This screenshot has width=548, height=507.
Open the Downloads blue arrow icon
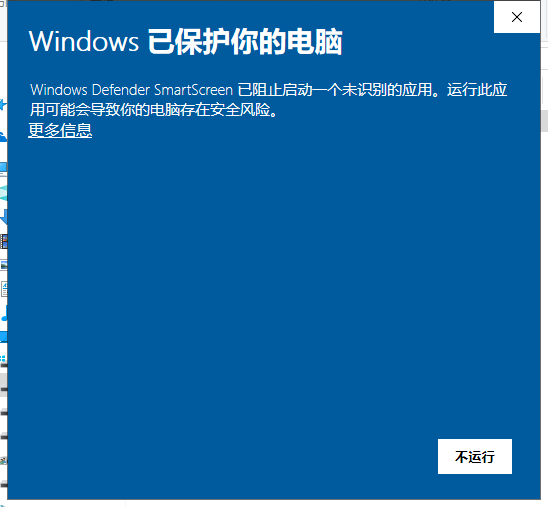click(3, 217)
